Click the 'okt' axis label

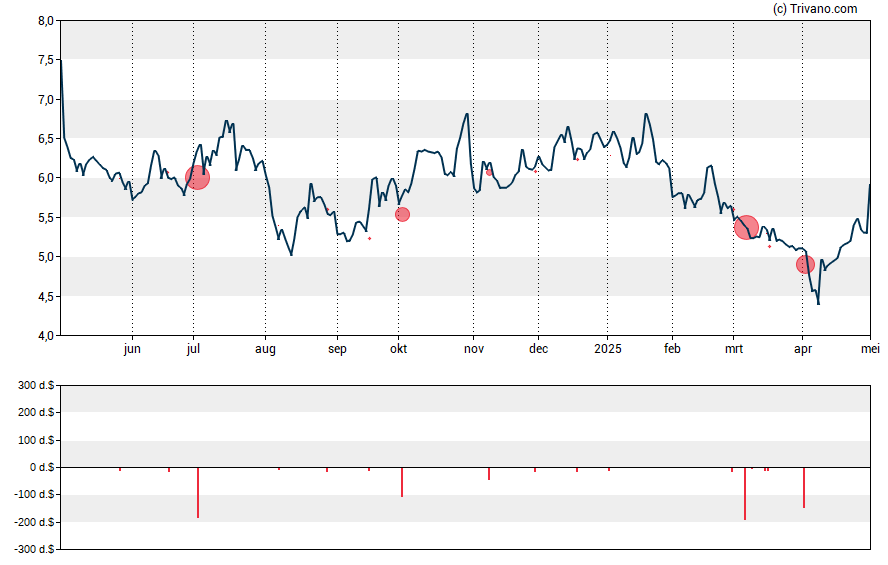pos(398,349)
